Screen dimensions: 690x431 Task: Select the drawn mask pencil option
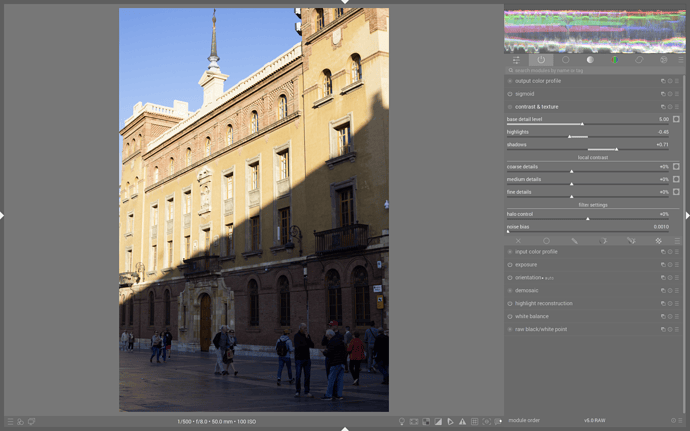click(574, 241)
